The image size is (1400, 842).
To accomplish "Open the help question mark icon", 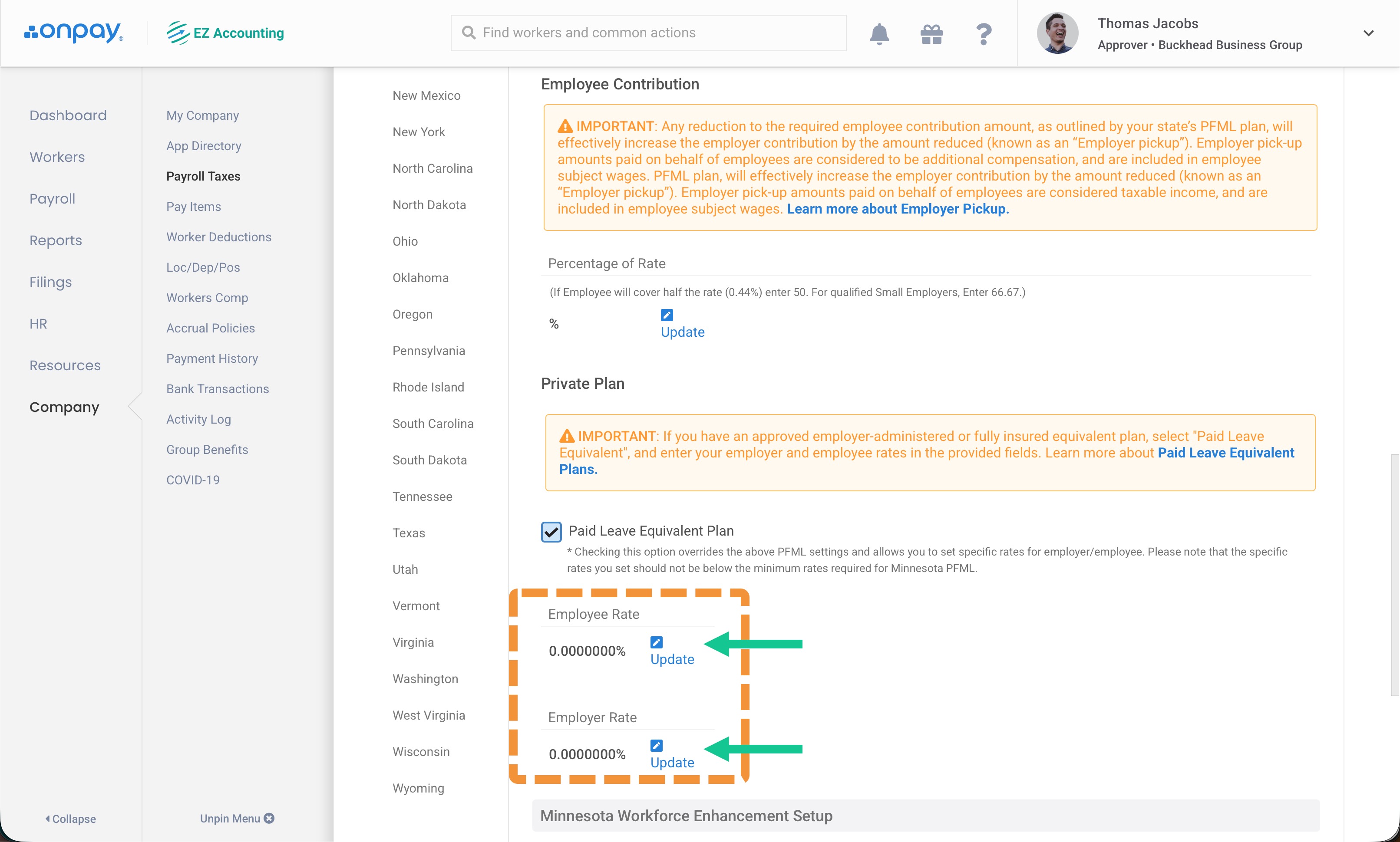I will pos(984,33).
